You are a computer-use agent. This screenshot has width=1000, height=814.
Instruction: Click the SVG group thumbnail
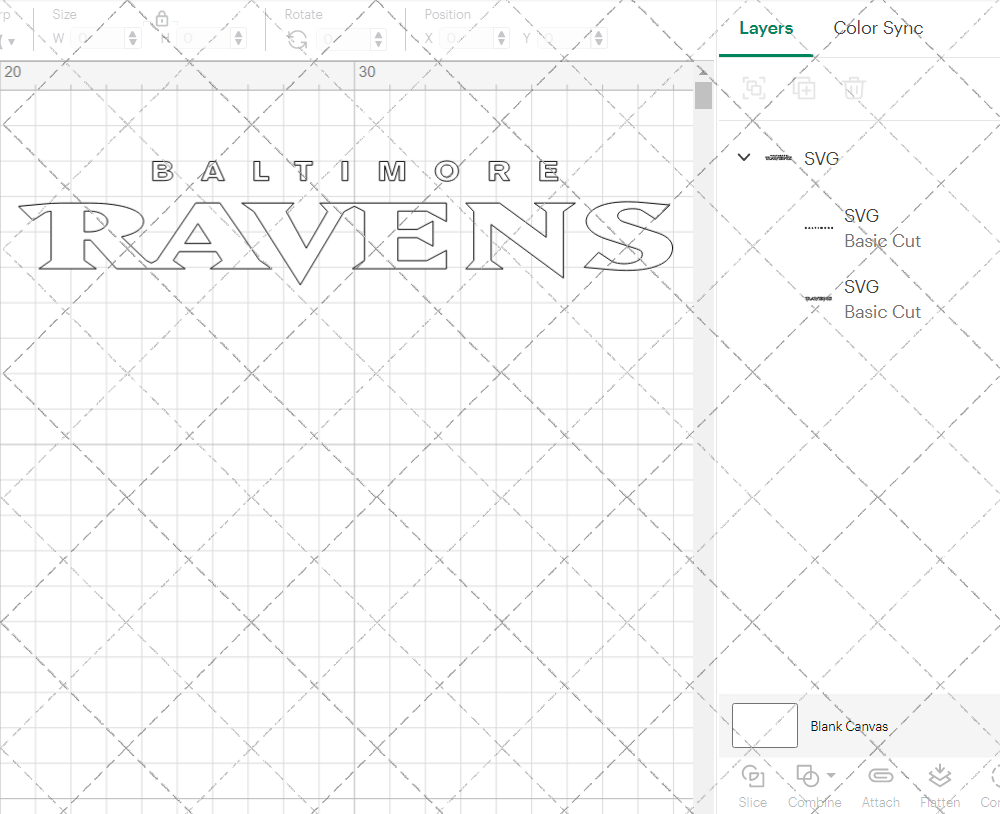[779, 158]
